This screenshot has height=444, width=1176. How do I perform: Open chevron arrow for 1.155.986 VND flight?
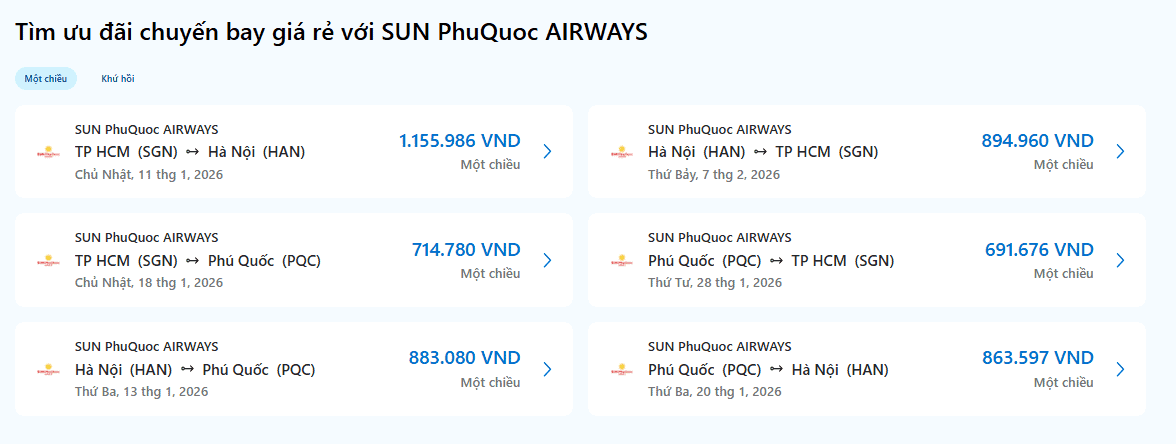(x=547, y=152)
